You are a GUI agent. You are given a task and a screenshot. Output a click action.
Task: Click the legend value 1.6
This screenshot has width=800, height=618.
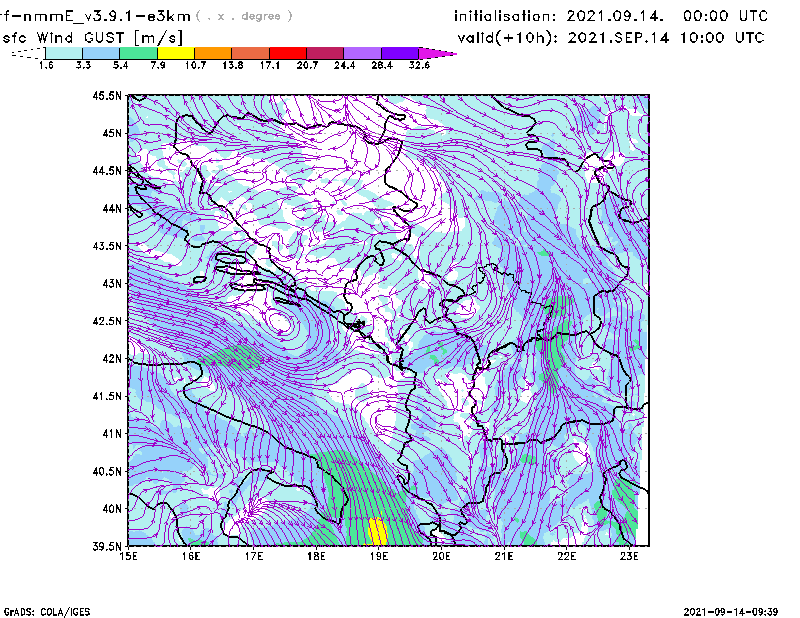(46, 65)
